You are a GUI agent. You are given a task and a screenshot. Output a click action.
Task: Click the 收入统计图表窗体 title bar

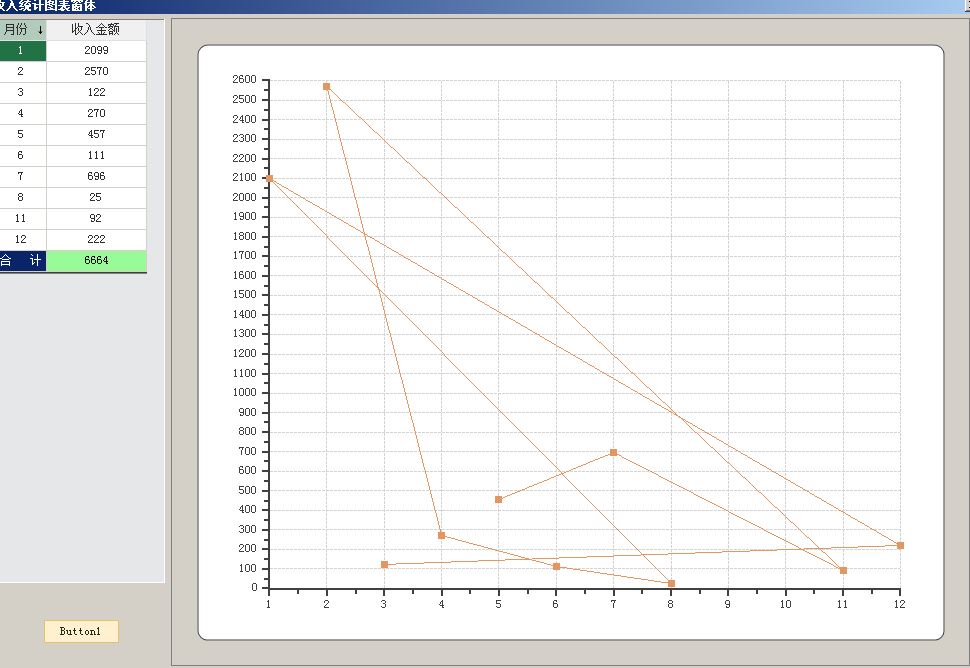[485, 6]
